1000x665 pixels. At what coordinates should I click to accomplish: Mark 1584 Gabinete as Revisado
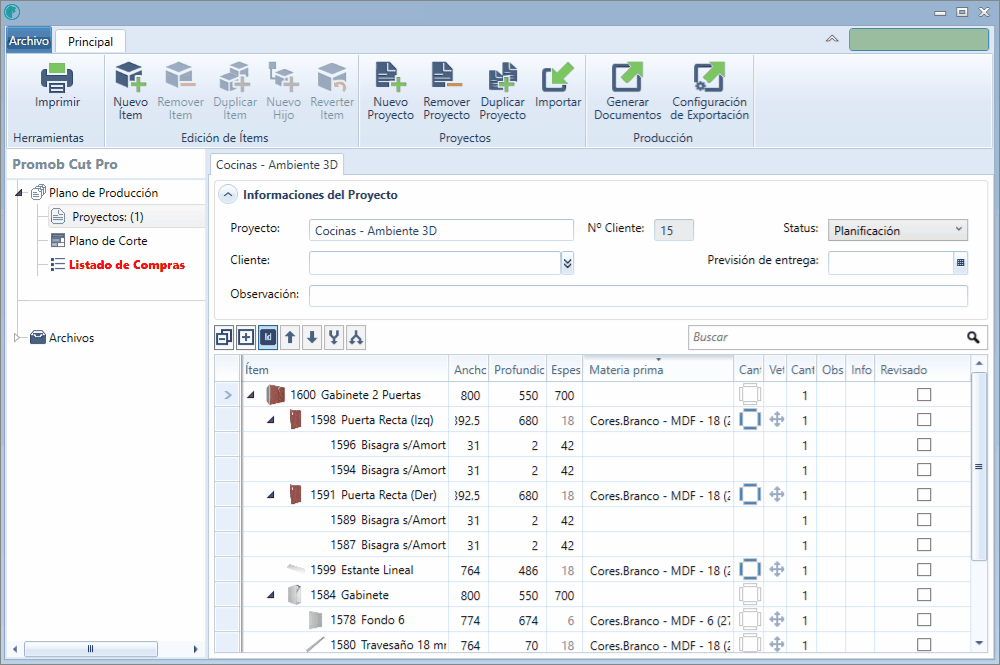tap(923, 594)
